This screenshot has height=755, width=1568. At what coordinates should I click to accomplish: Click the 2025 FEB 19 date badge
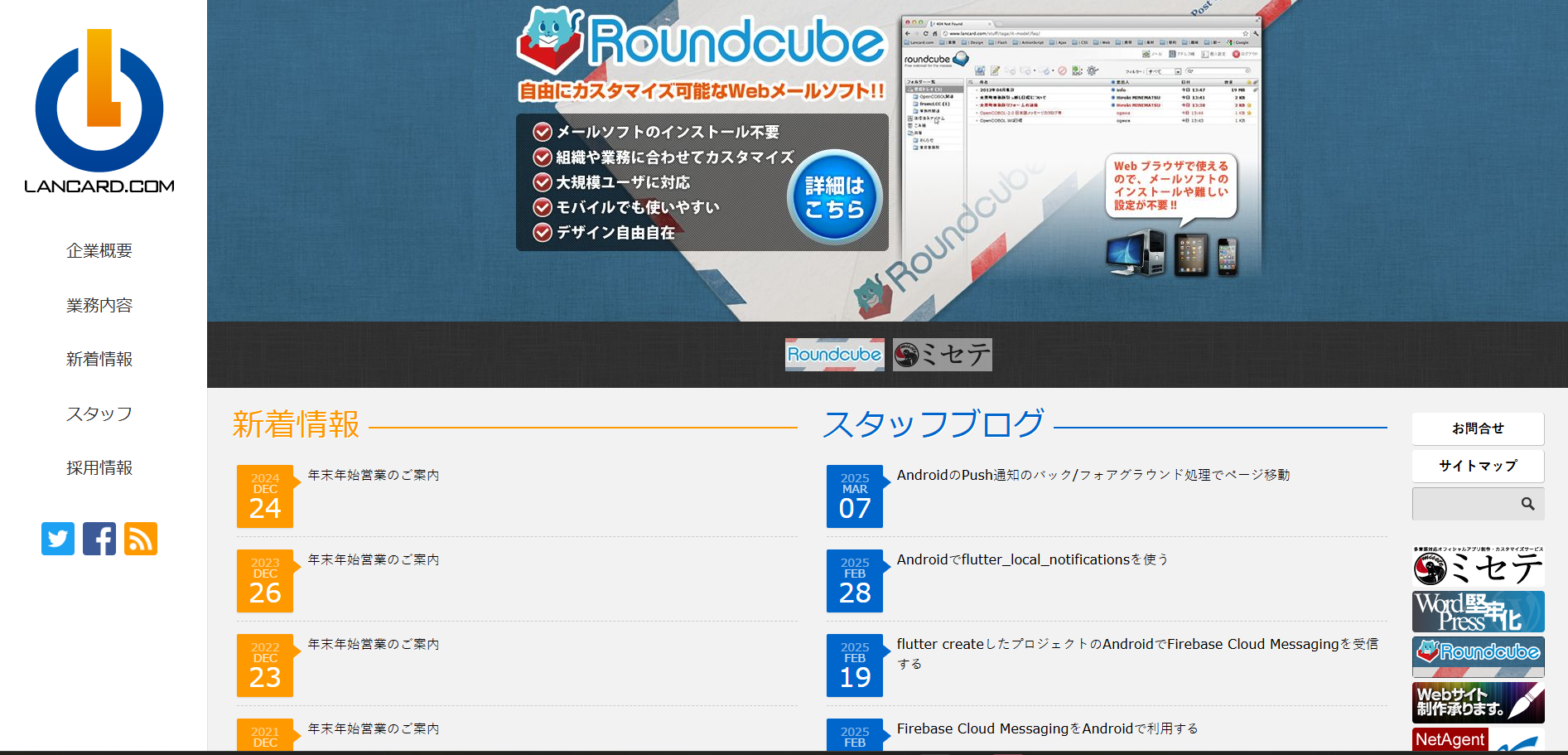(855, 665)
